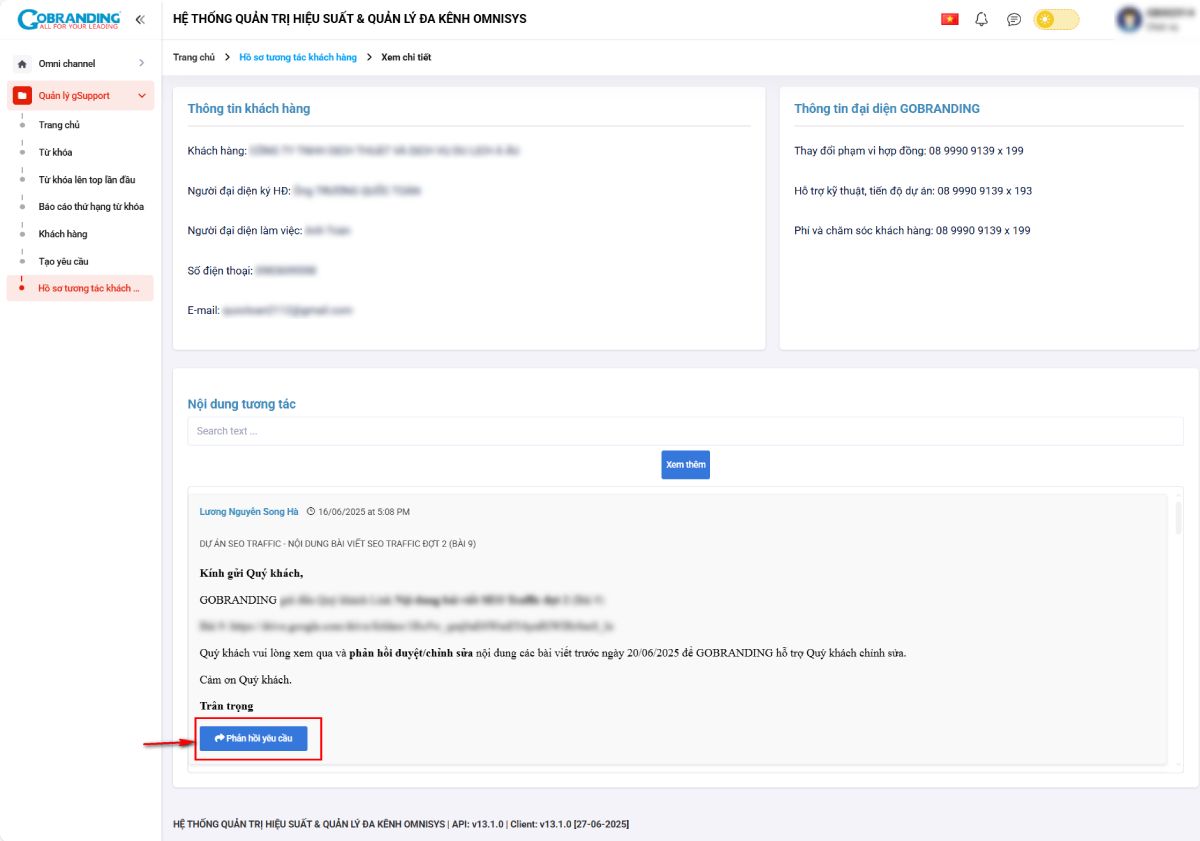Click the Phản hồi yêu cầu button
This screenshot has height=841, width=1200.
coord(253,738)
